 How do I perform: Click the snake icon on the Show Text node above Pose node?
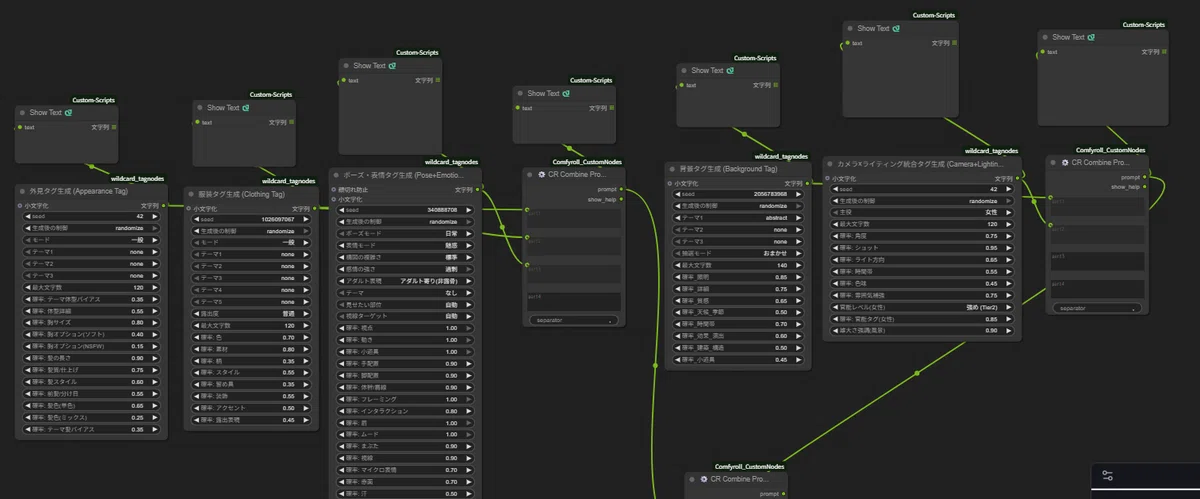(393, 66)
